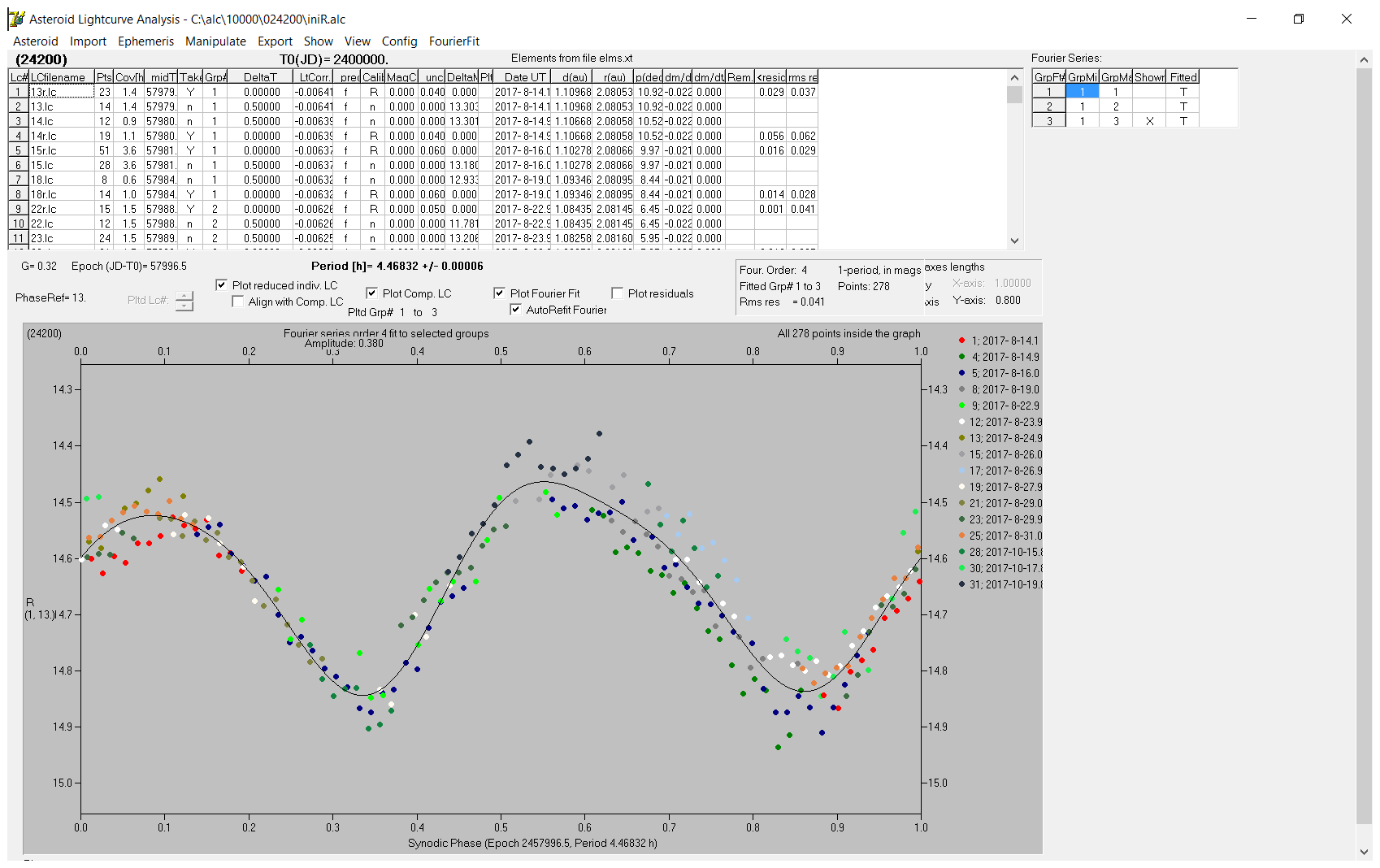1380x868 pixels.
Task: Click the PhaseRef= 13 label
Action: (50, 298)
